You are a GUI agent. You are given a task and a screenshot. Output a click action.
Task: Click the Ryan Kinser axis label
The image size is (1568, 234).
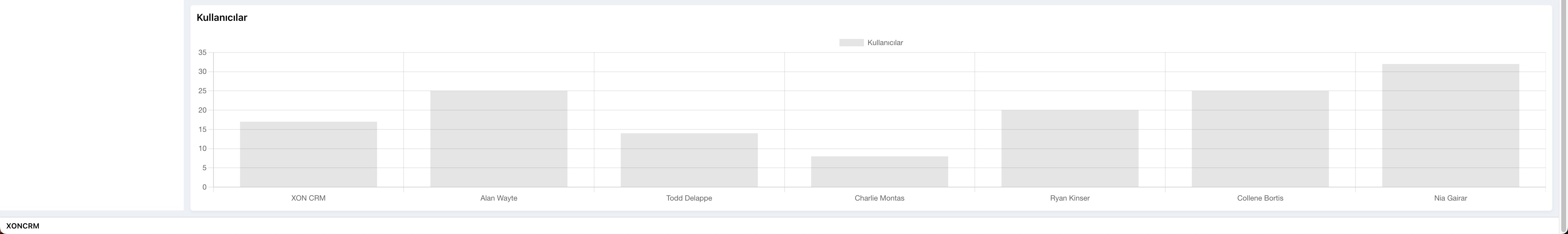coord(1070,198)
